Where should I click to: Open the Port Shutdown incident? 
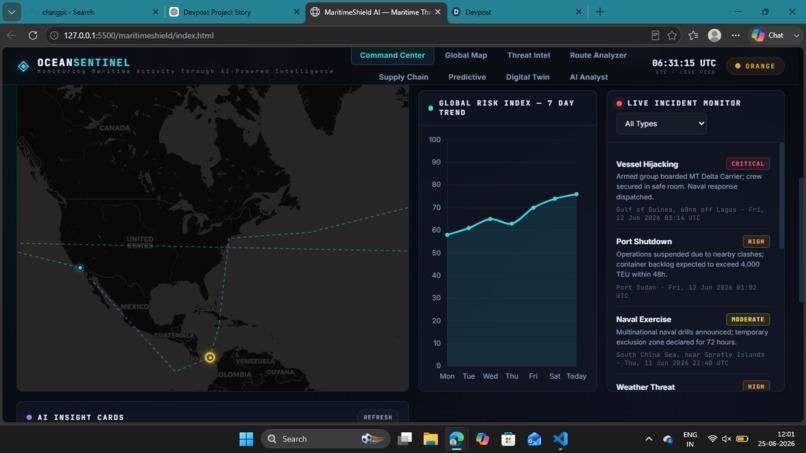pos(692,267)
